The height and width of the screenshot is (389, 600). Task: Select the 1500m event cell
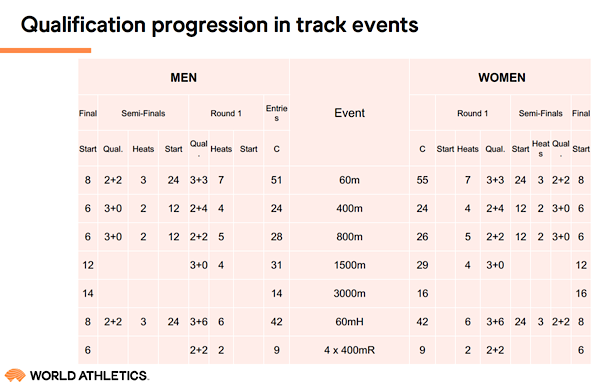(349, 265)
